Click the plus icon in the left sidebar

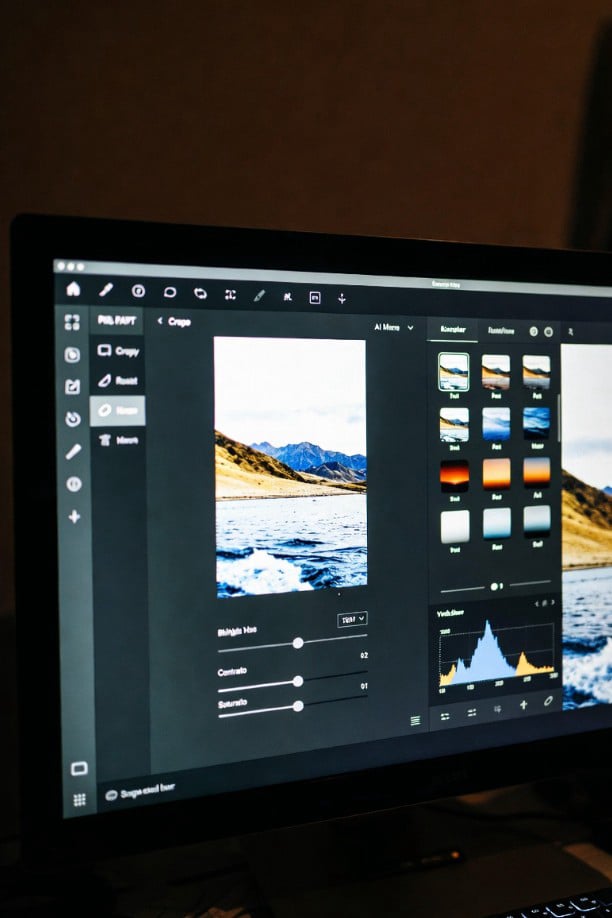pyautogui.click(x=74, y=517)
